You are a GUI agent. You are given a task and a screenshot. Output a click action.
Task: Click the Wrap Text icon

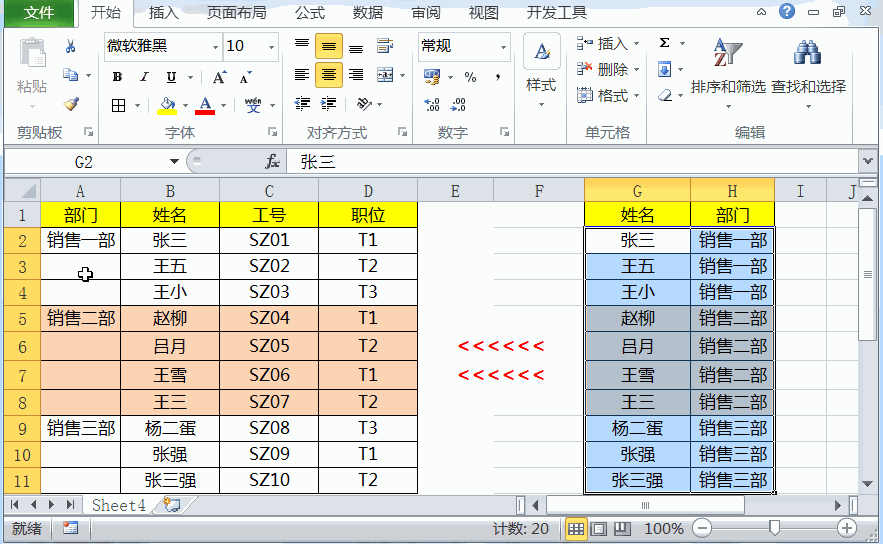(x=385, y=46)
